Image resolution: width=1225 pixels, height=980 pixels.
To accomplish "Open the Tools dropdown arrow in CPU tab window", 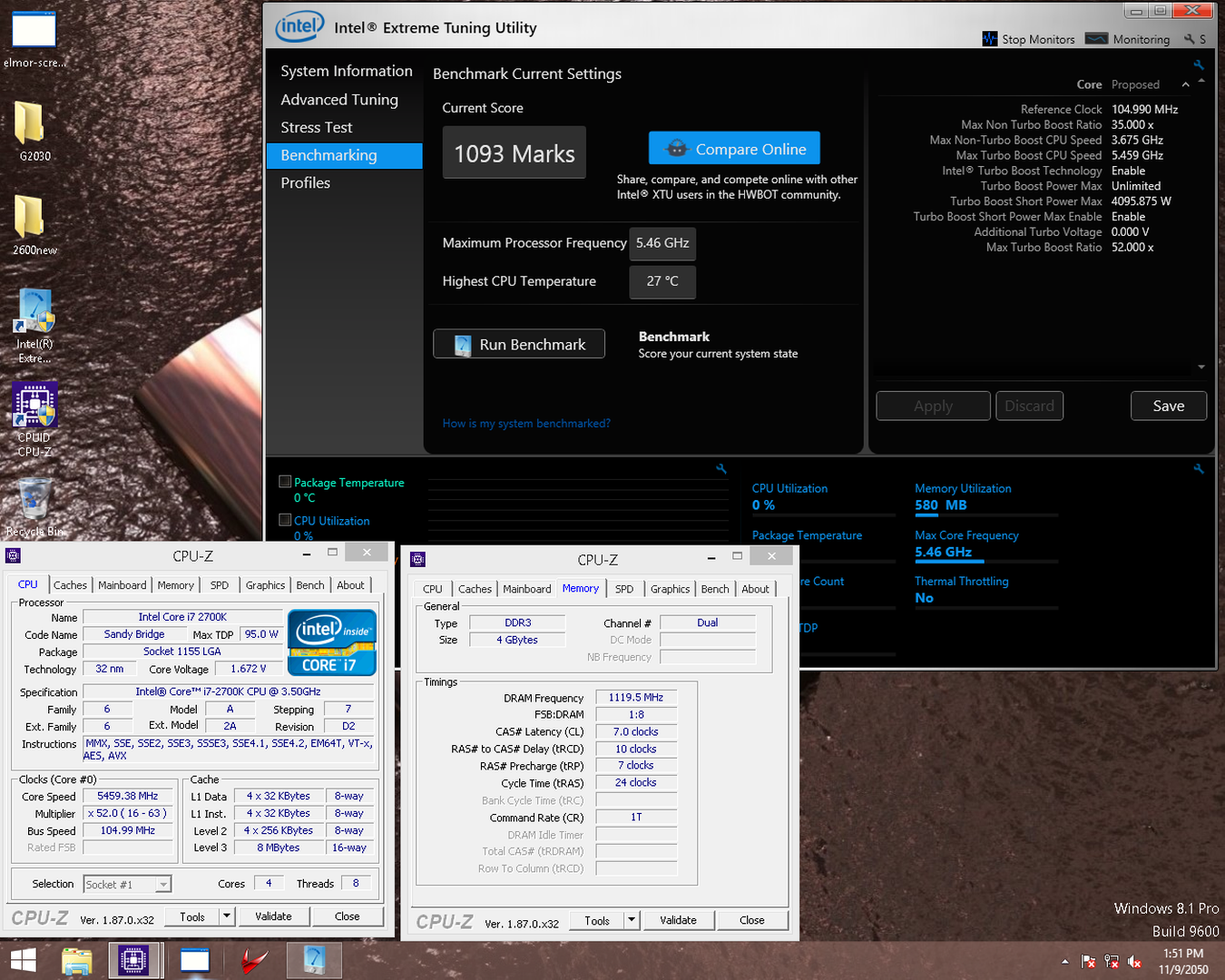I will 227,916.
